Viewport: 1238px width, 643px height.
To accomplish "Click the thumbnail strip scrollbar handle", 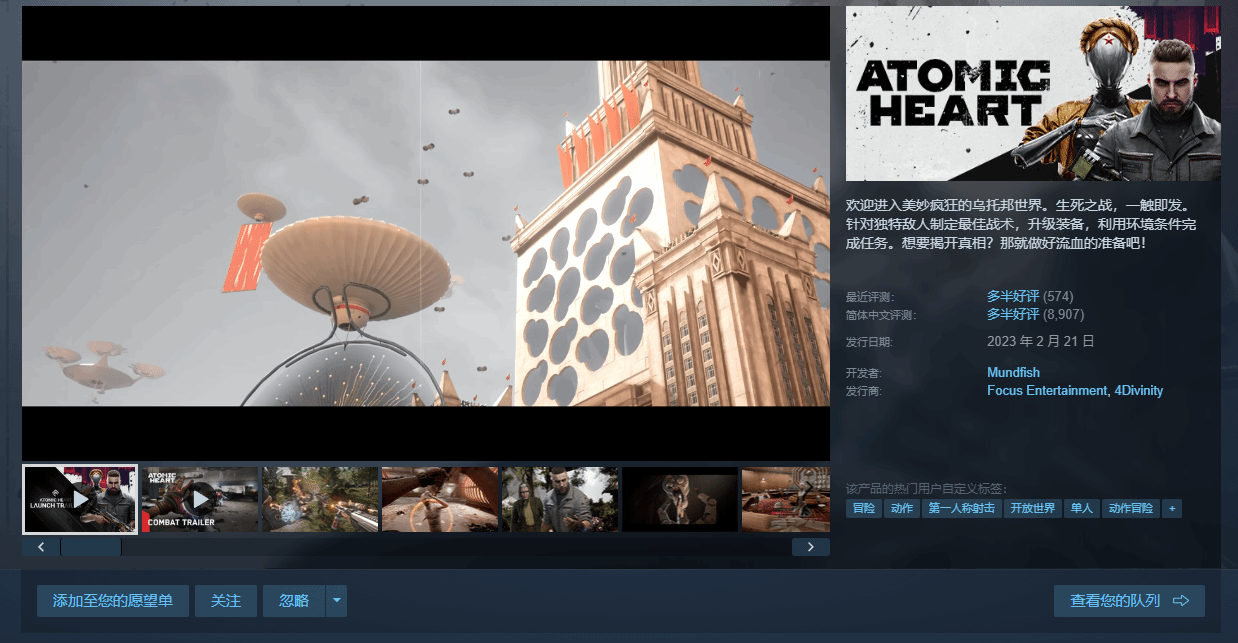I will click(x=91, y=547).
